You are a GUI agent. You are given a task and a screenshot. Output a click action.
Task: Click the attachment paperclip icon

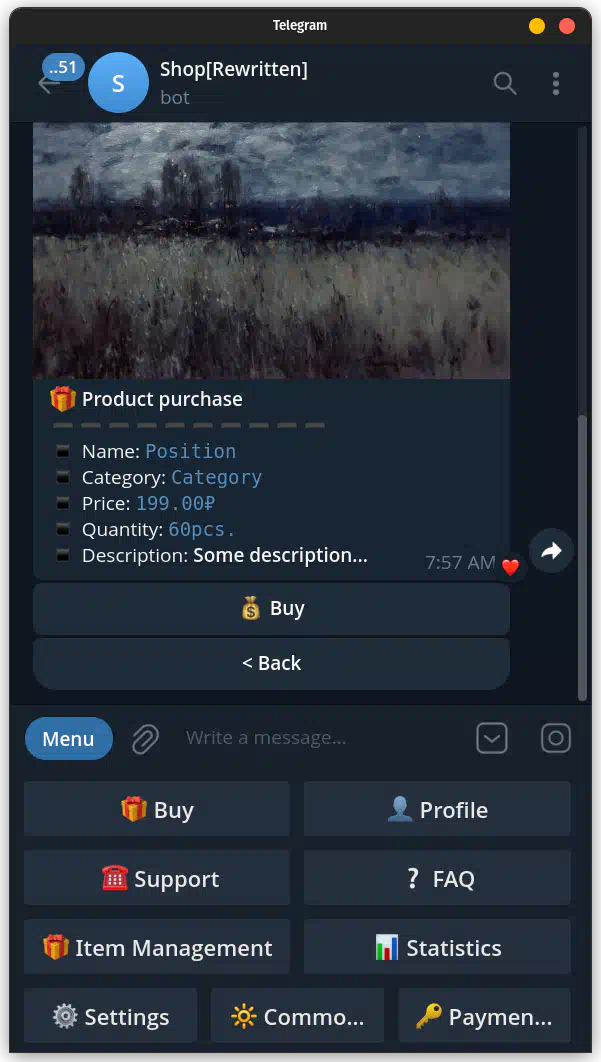[145, 738]
